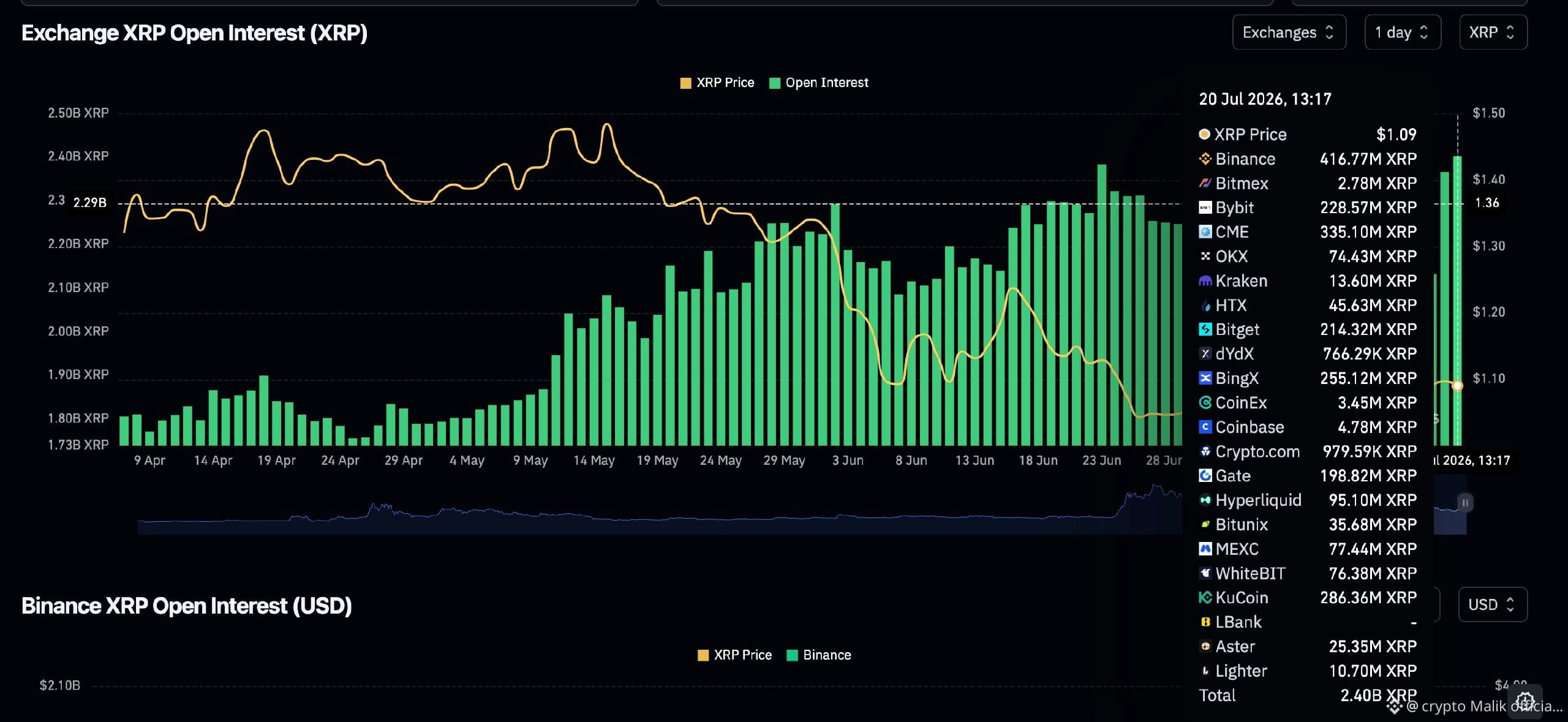Click the Bitmex logo in the tooltip
The width and height of the screenshot is (1568, 722).
(1205, 183)
